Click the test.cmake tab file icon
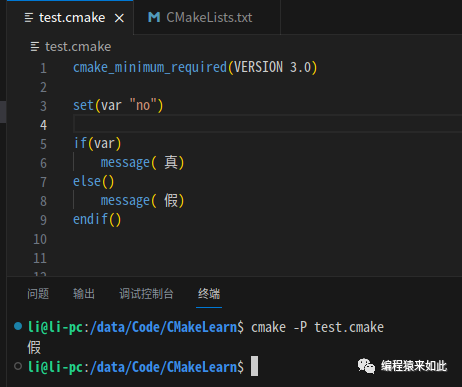This screenshot has height=387, width=462. coord(29,18)
